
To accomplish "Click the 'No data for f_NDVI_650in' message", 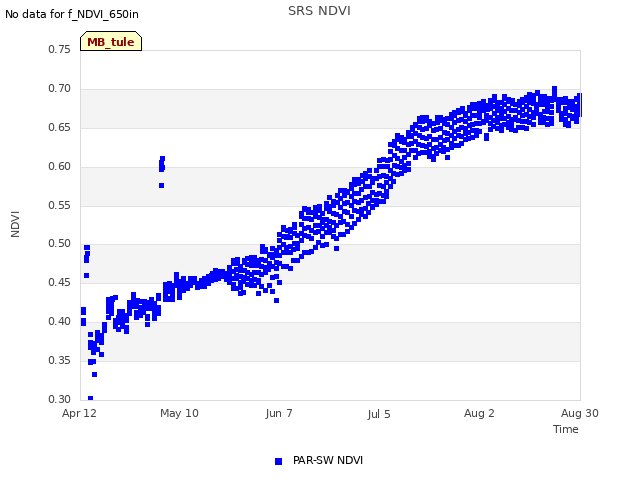I will [72, 14].
